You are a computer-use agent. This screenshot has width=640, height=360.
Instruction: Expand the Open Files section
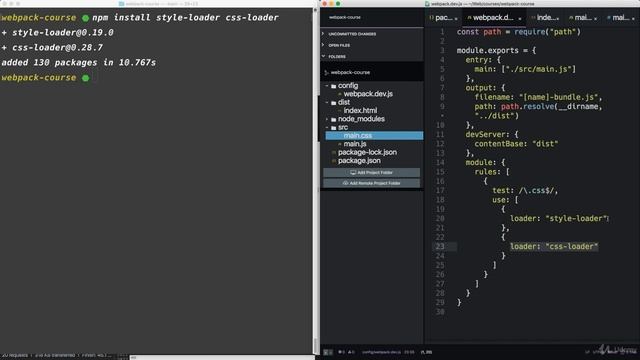coord(323,45)
